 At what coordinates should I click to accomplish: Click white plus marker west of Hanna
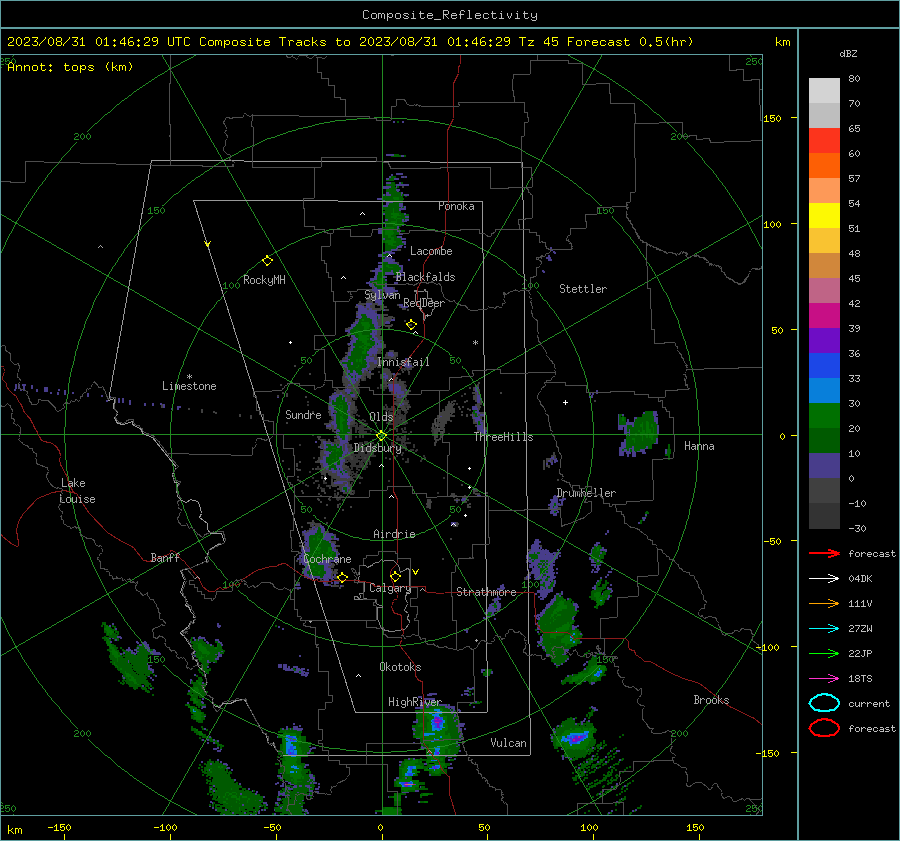click(x=565, y=402)
